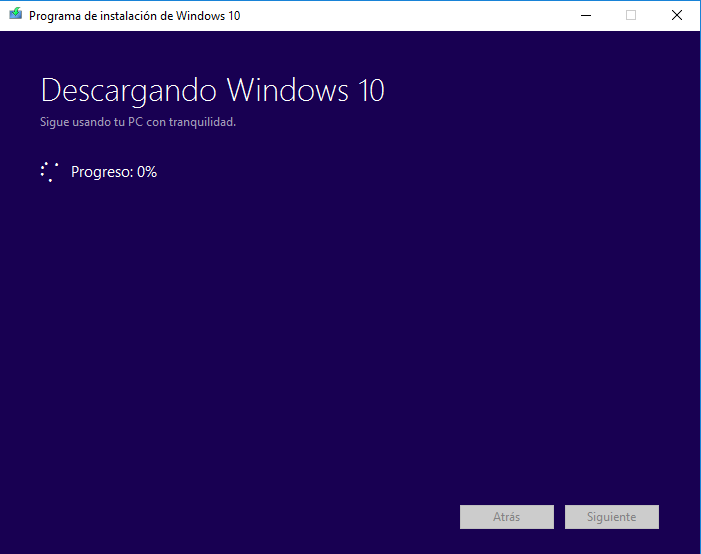
Task: Click the disabled maximize button
Action: (x=631, y=15)
